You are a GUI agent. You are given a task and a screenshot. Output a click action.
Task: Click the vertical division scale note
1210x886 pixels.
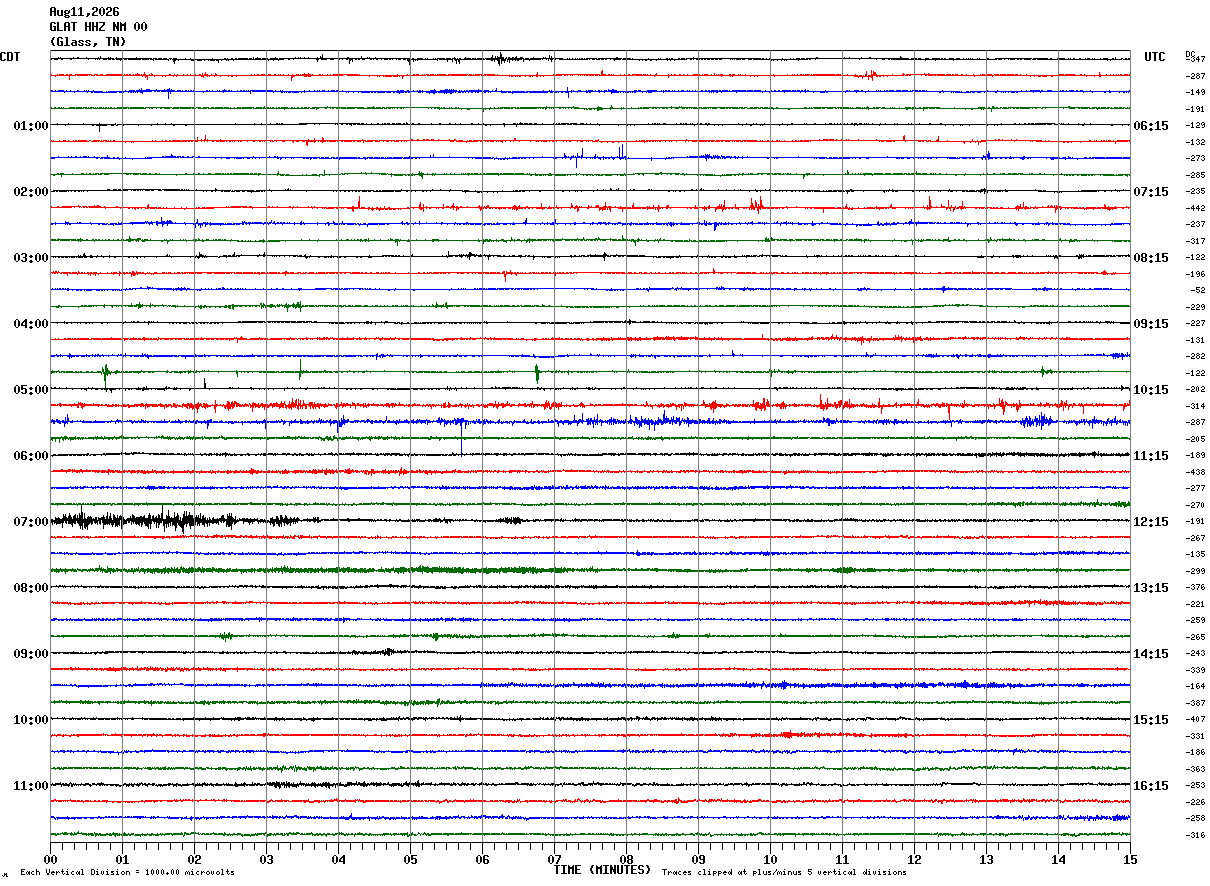[127, 872]
